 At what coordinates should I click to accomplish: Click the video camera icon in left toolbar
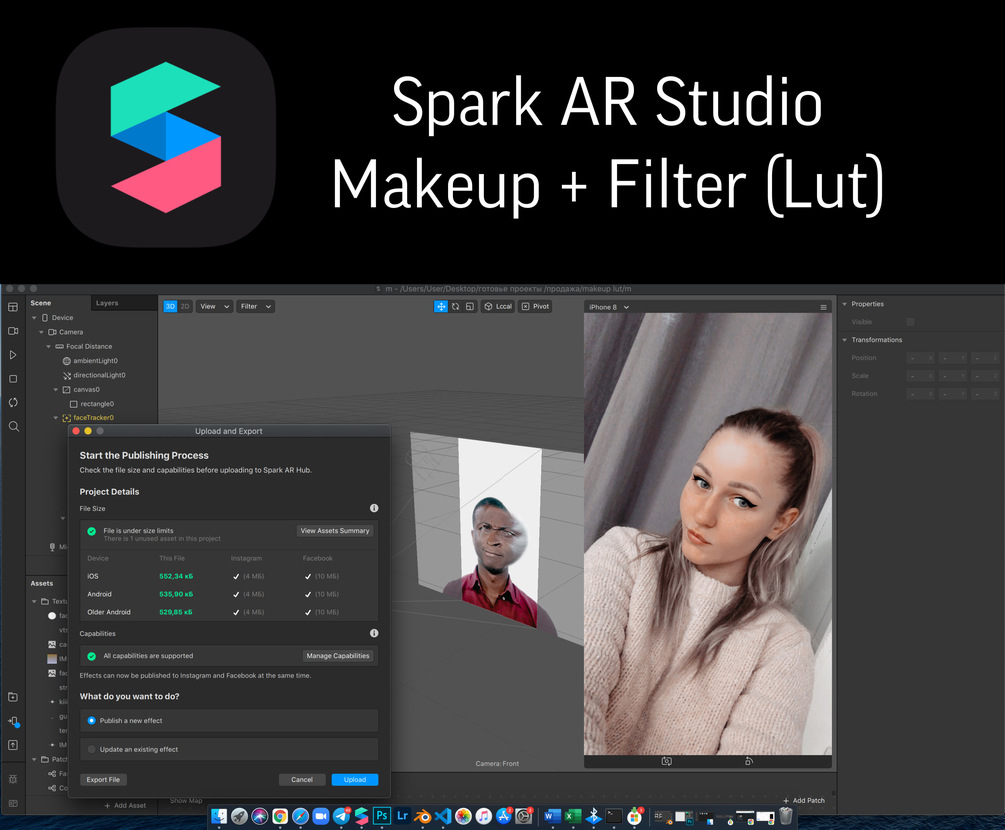pos(13,331)
